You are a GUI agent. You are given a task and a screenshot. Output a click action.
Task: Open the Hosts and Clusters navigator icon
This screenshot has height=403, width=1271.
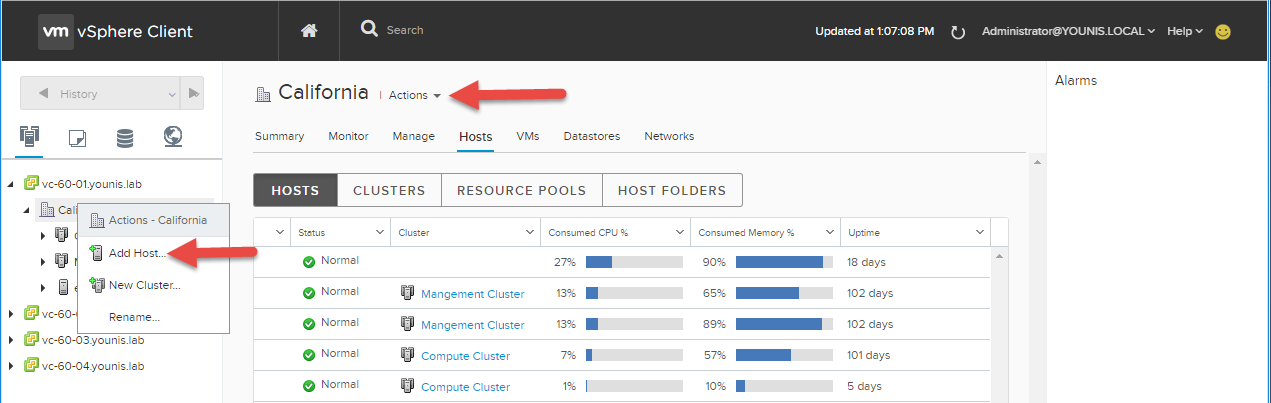[29, 136]
